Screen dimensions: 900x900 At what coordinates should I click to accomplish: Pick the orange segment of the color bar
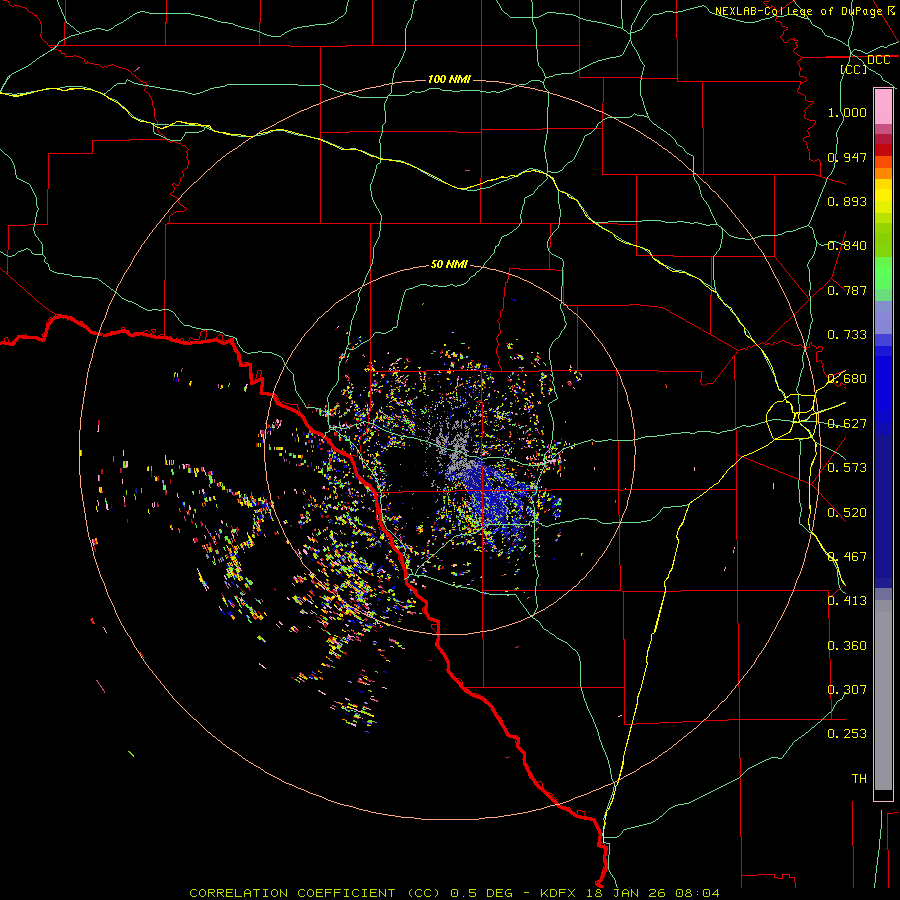tap(883, 173)
